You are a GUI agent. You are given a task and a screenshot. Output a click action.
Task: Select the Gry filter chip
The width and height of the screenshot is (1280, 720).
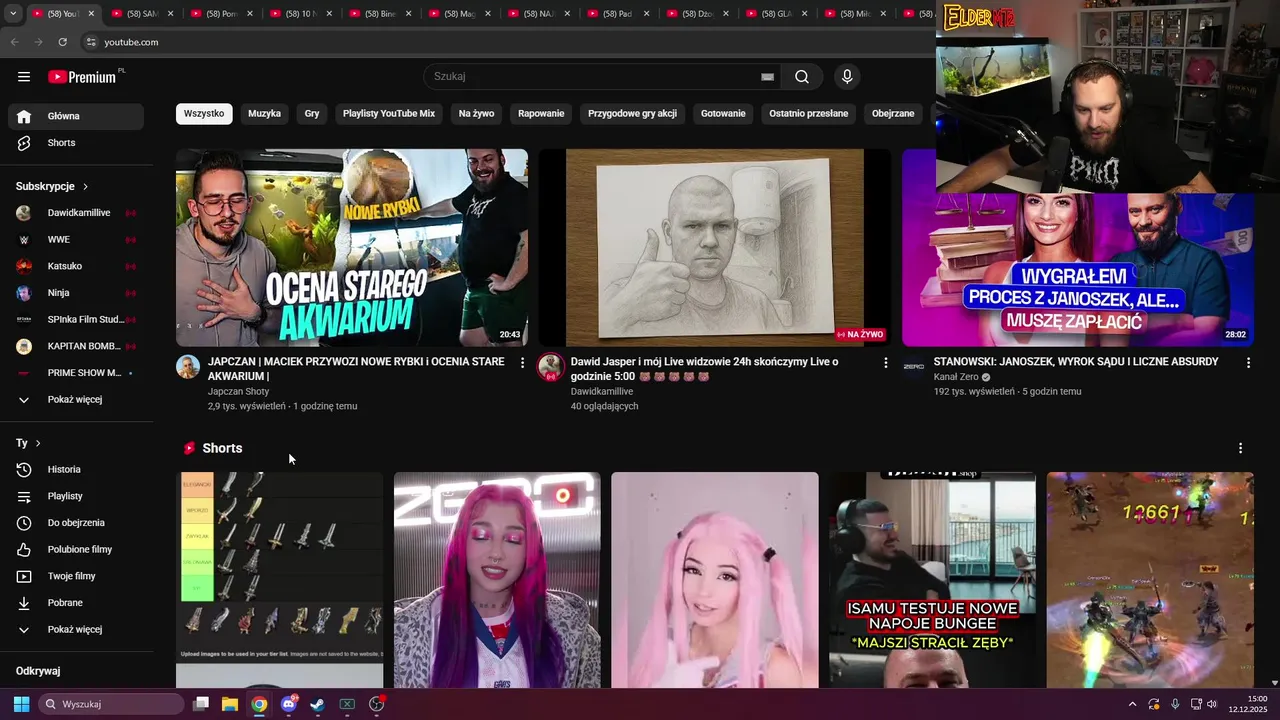tap(312, 114)
